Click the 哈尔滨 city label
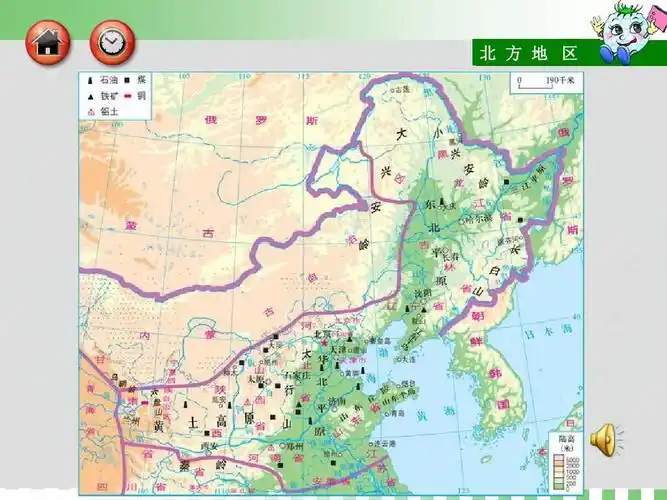The image size is (667, 500). [478, 219]
